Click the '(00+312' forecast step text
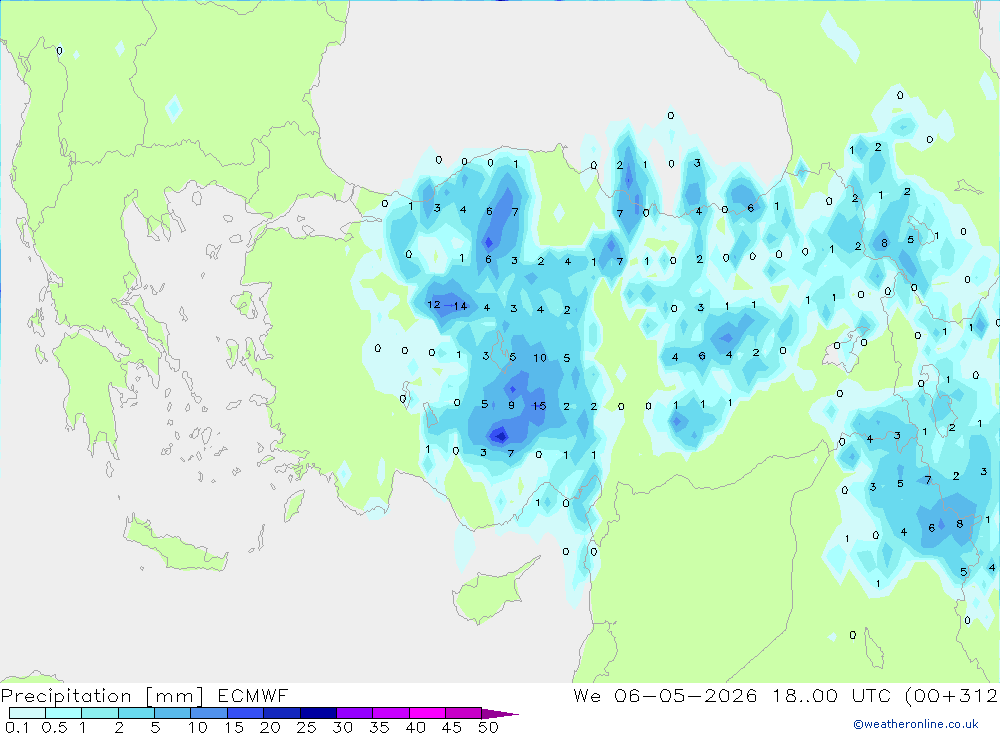 coord(952,695)
